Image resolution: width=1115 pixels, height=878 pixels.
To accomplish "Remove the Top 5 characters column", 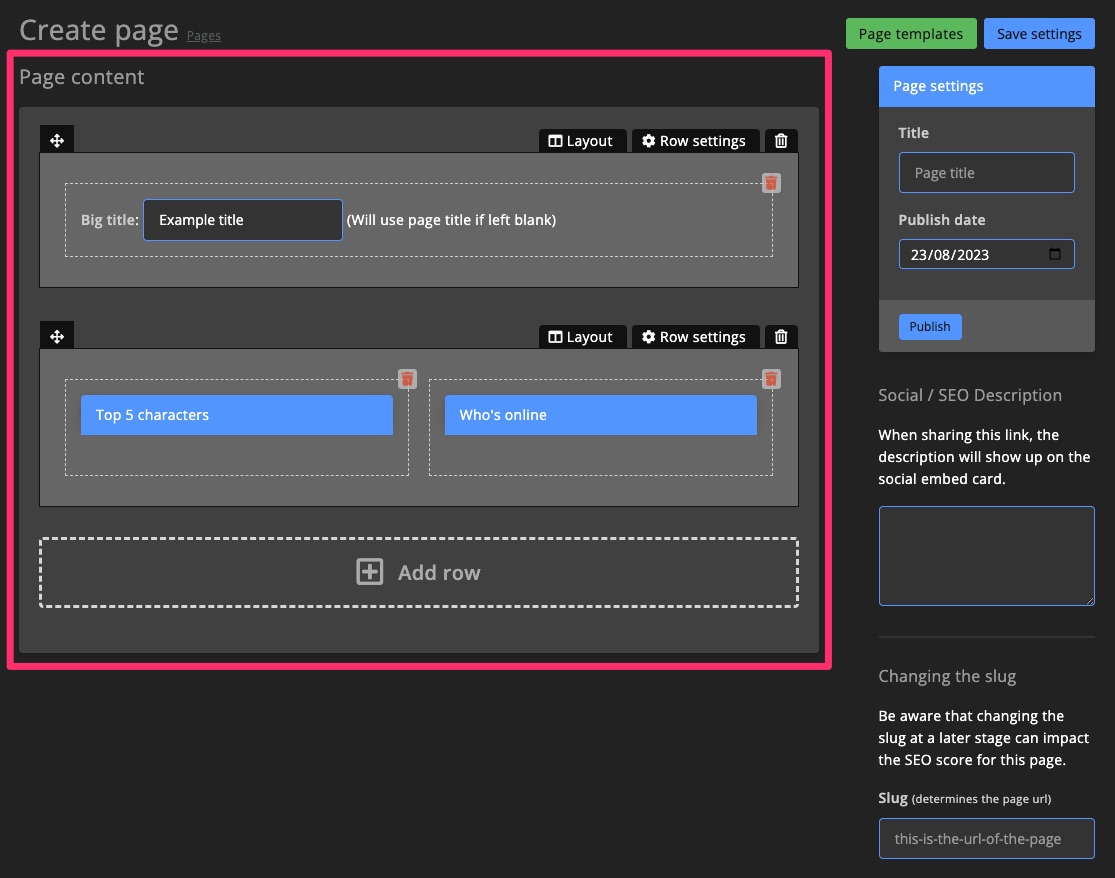I will 407,379.
